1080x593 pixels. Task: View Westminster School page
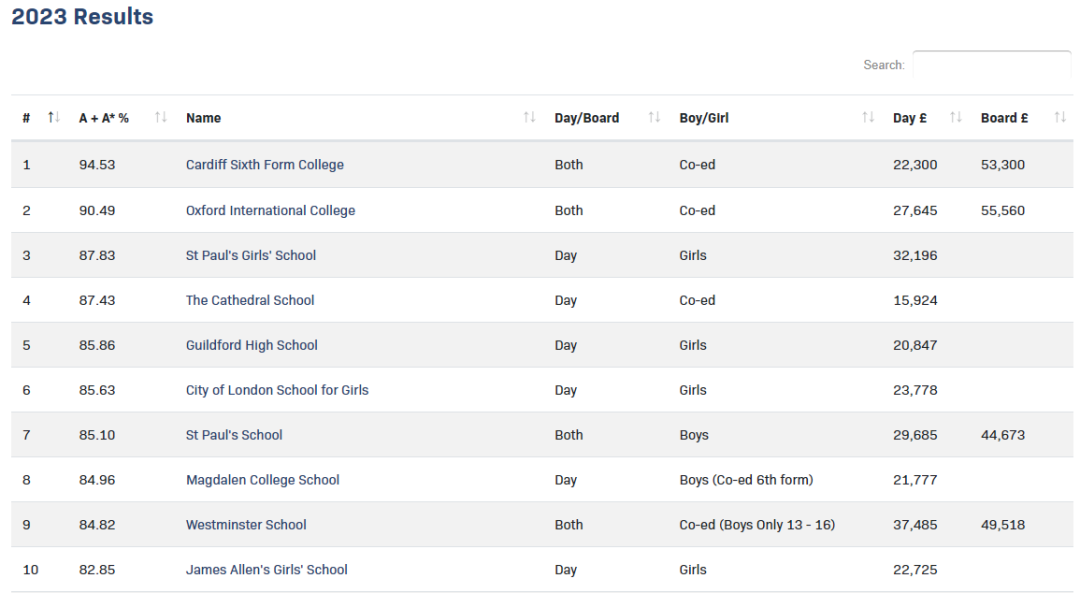[246, 525]
